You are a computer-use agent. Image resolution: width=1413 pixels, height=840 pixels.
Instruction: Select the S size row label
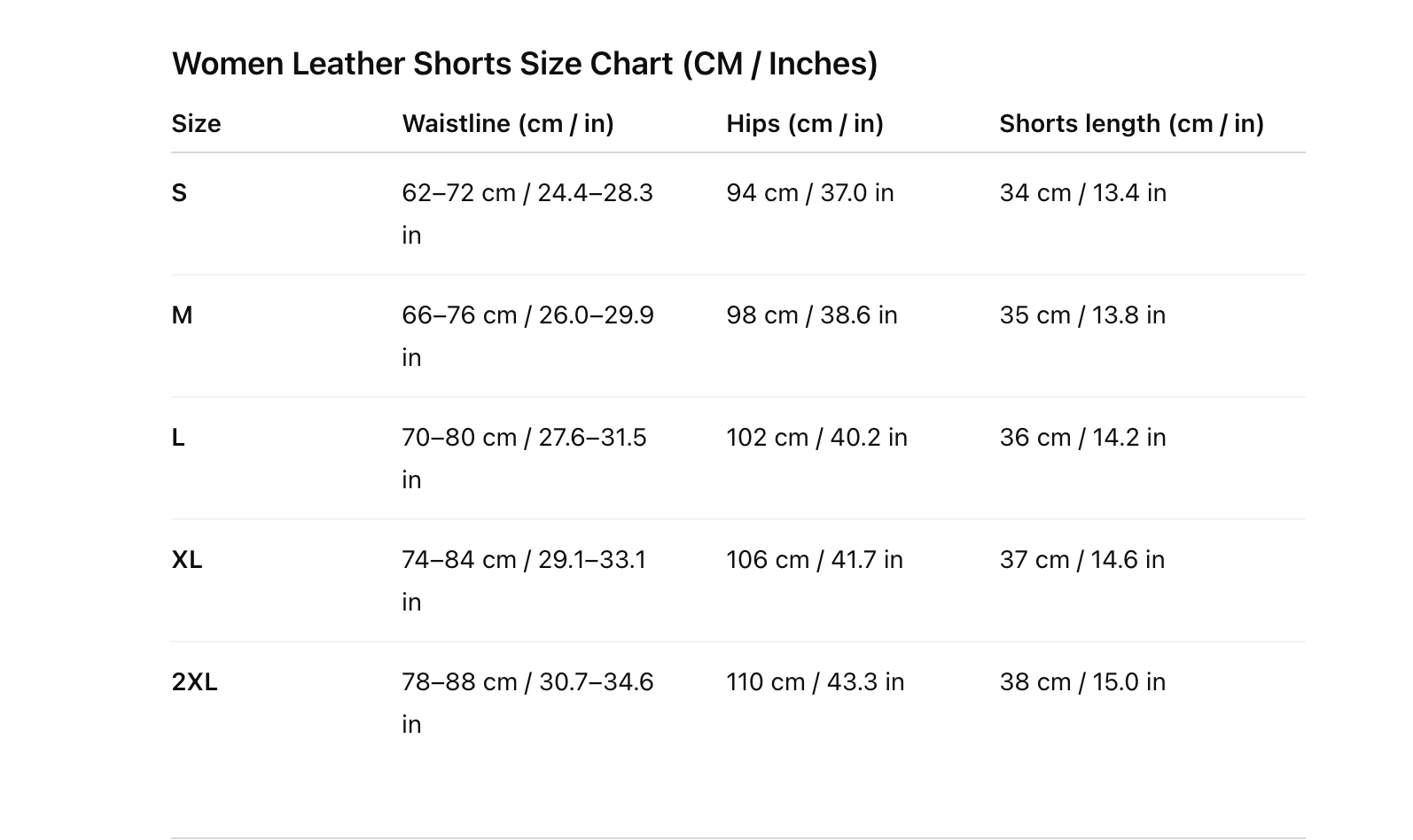pyautogui.click(x=179, y=193)
